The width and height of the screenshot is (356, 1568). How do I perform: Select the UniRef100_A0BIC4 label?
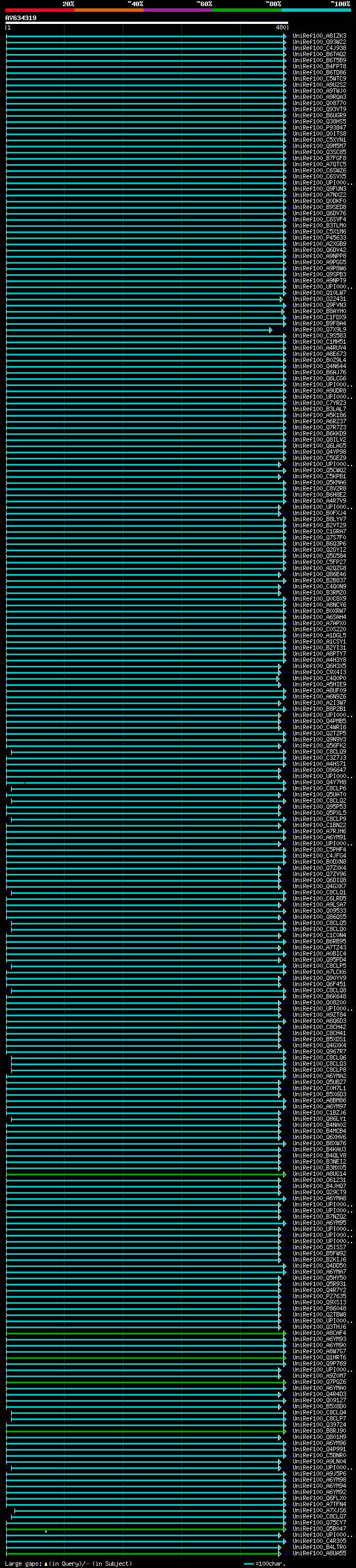coord(319,953)
